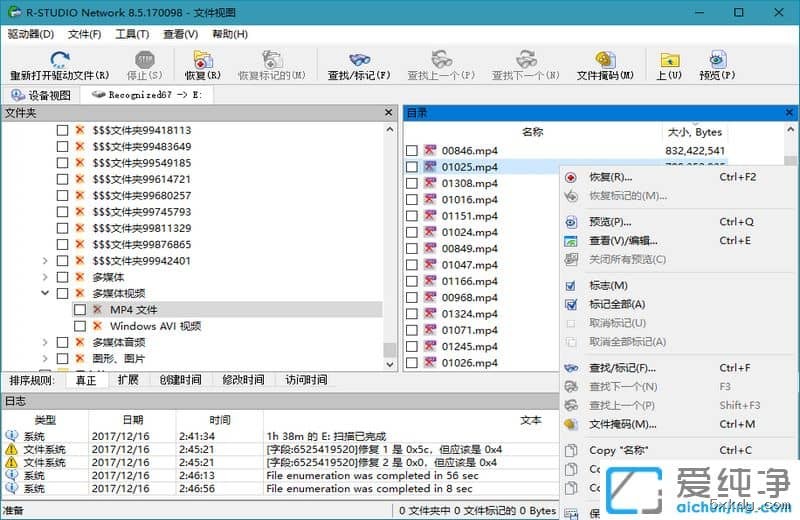800x520 pixels.
Task: Select the 创建时间 sort rule tab
Action: 181,380
